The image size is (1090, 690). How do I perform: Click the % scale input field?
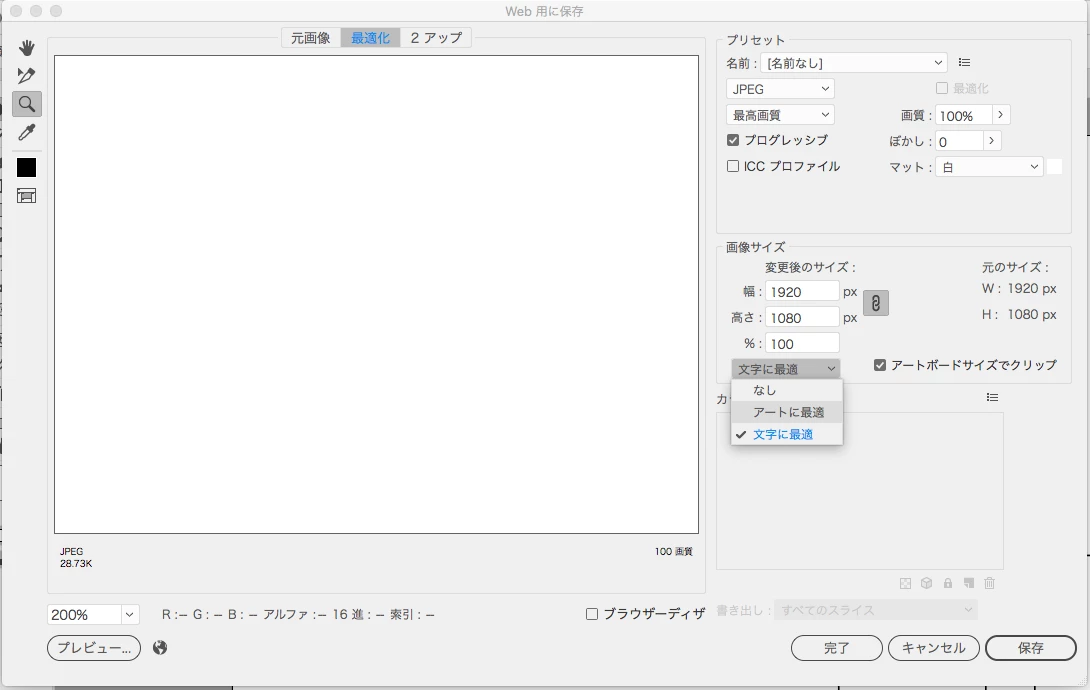pyautogui.click(x=802, y=343)
